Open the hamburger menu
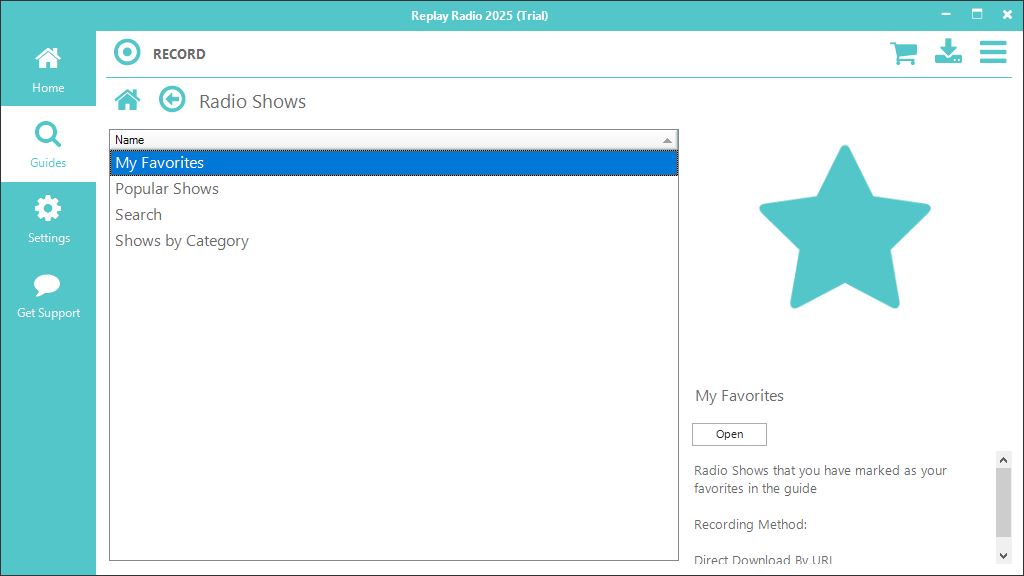The width and height of the screenshot is (1024, 576). pyautogui.click(x=993, y=52)
